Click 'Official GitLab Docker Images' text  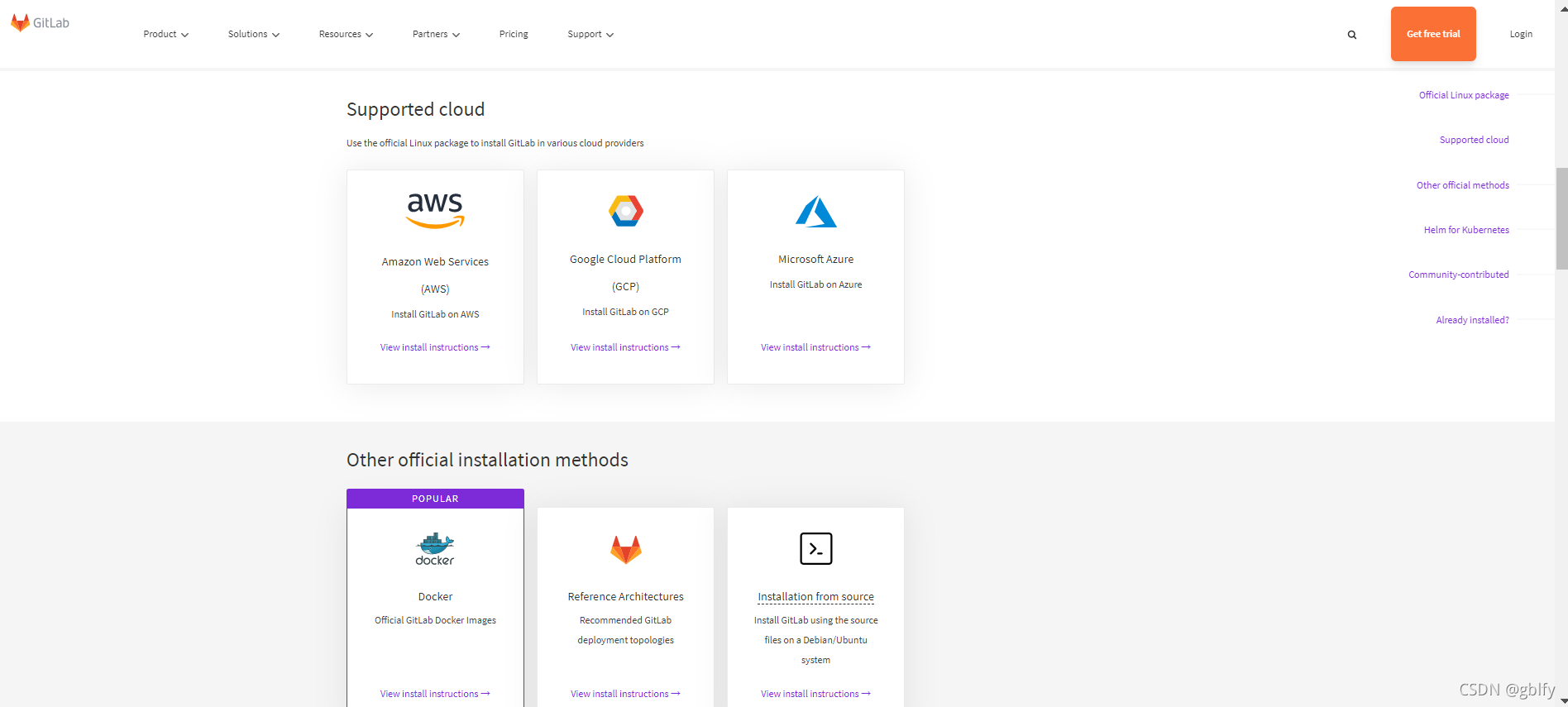pos(435,620)
